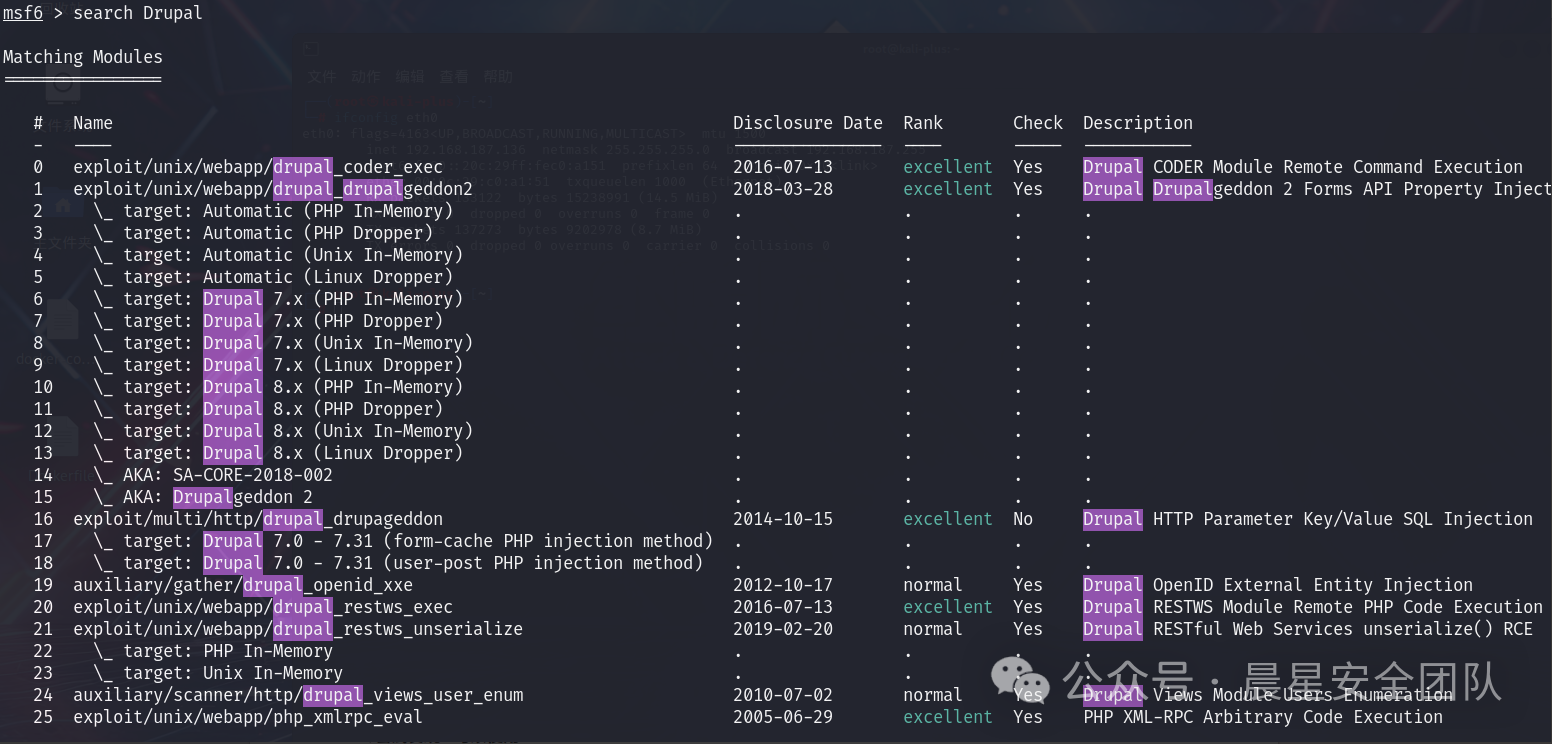Screen dimensions: 1552x744
Task: Select auxiliary/gather/drupal_openid_xxe module path
Action: coord(243,585)
